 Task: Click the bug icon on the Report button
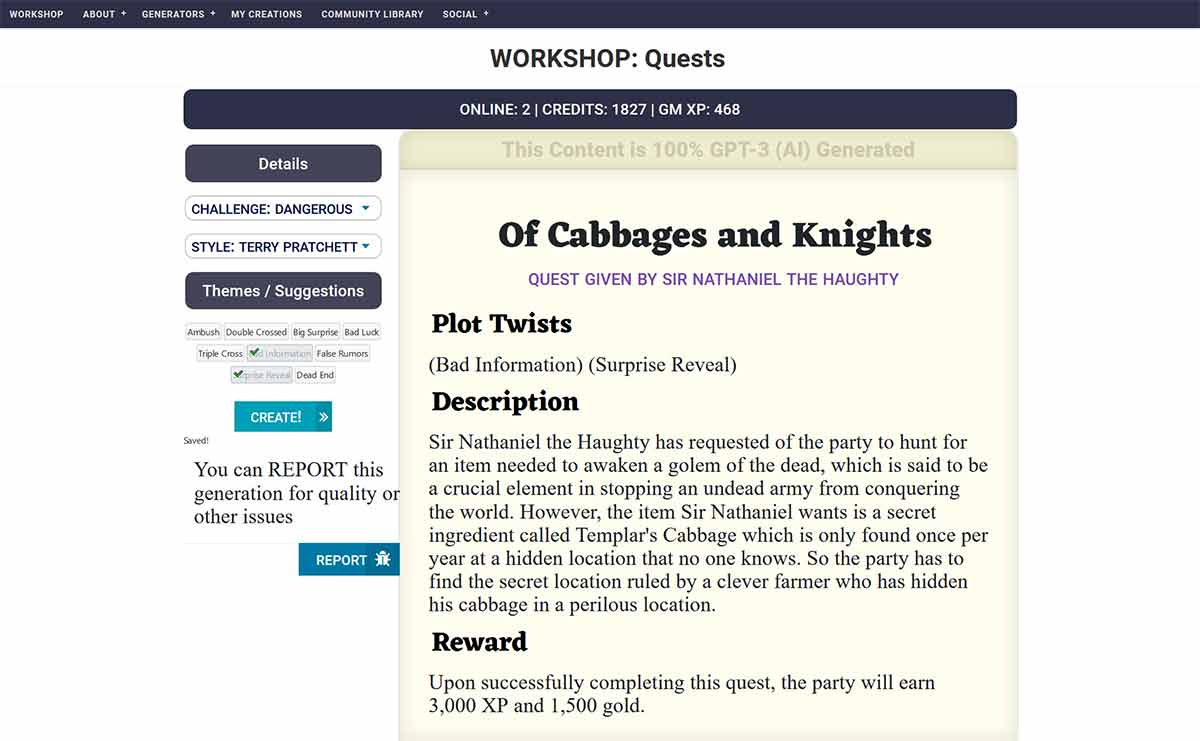(383, 560)
